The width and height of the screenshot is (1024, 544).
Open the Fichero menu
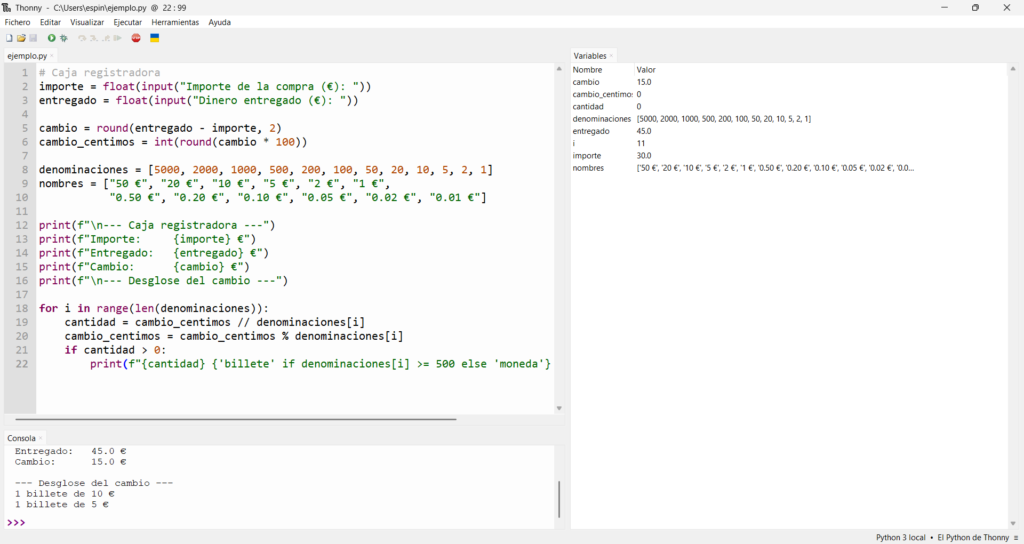pos(17,22)
